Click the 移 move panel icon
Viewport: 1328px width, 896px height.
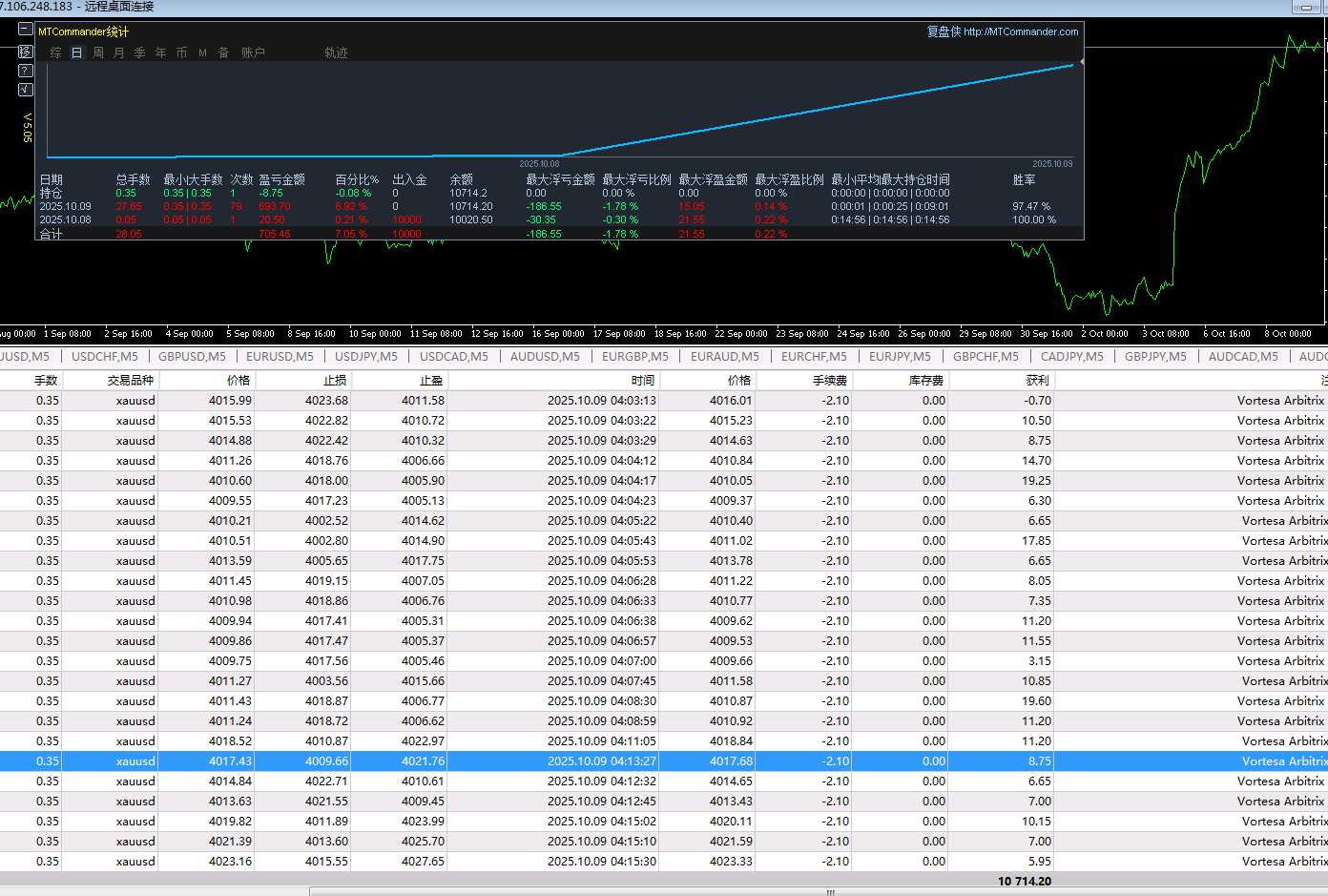pos(26,51)
